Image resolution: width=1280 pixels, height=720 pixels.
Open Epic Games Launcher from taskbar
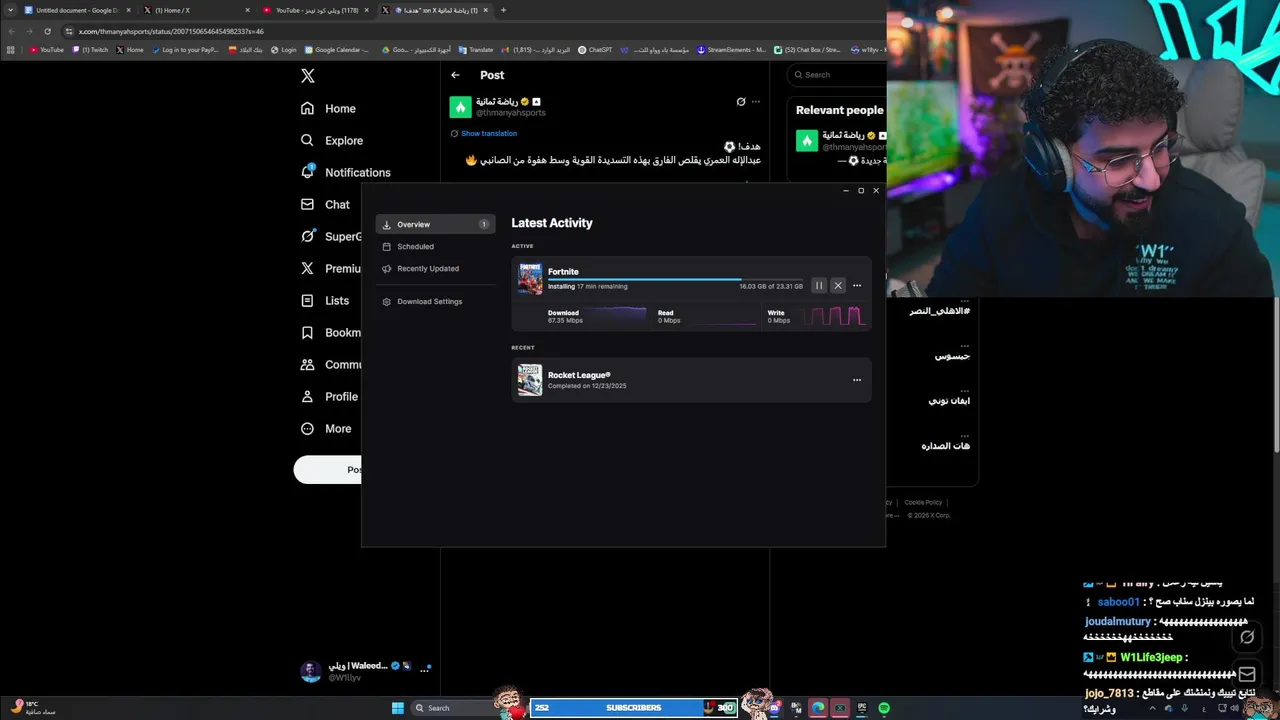(862, 708)
